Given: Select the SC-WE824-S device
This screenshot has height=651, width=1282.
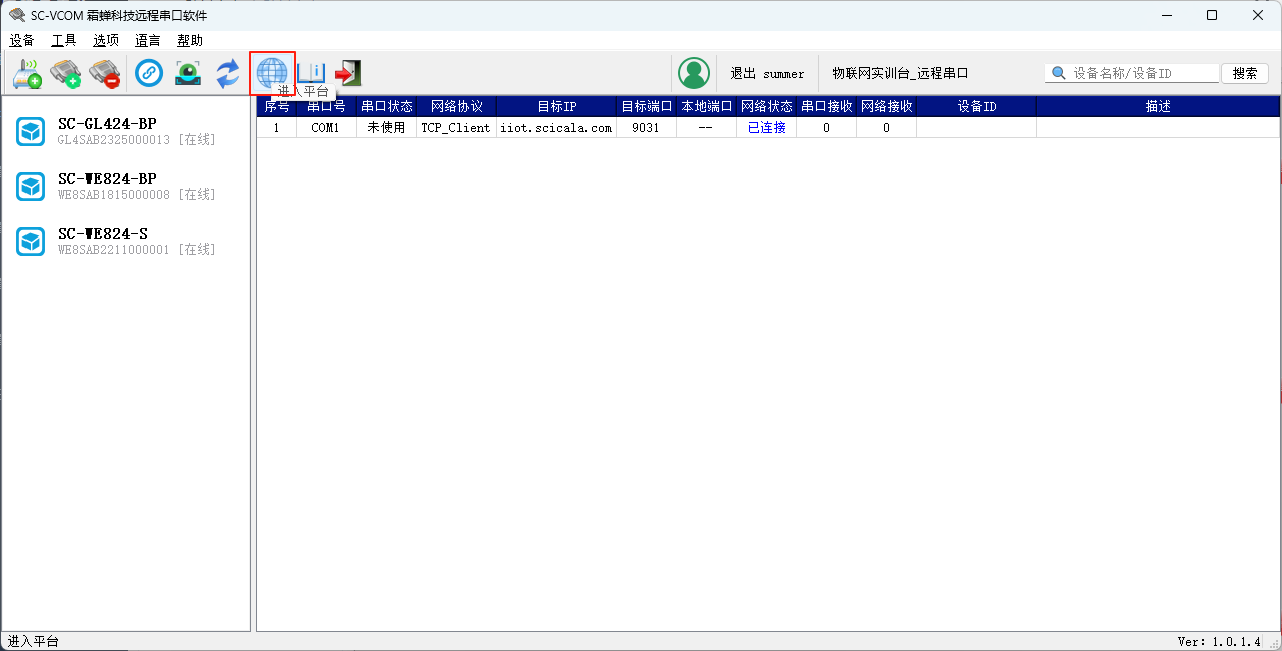Looking at the screenshot, I should click(102, 241).
